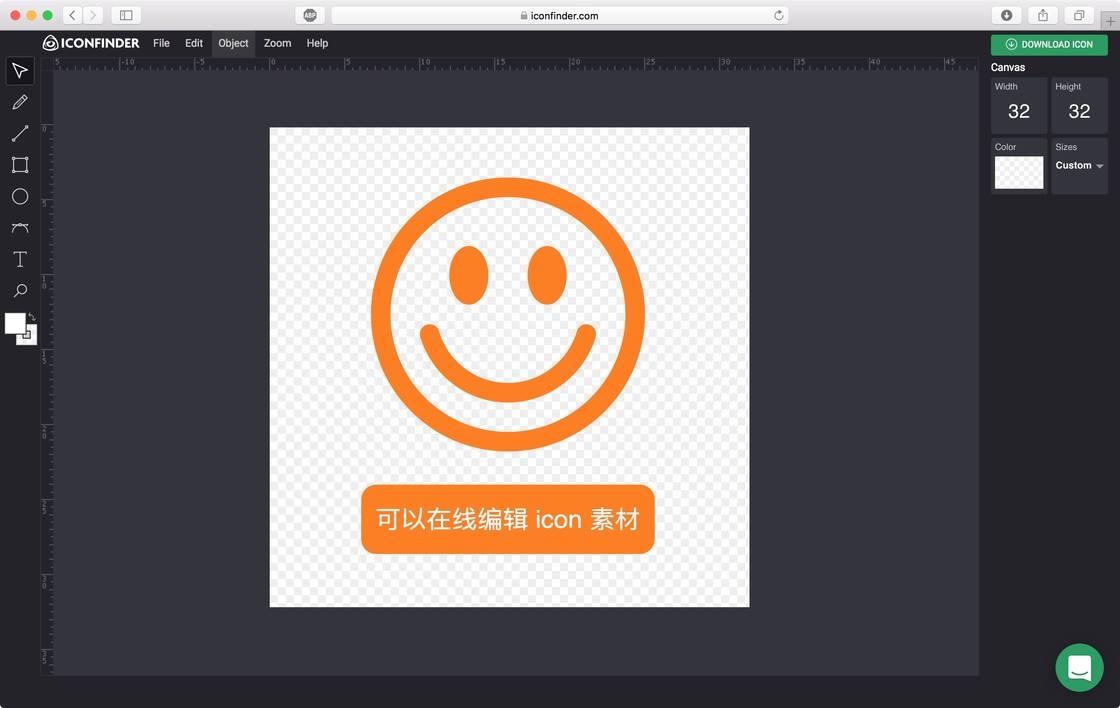Open the Zoom menu
The height and width of the screenshot is (708, 1120).
coord(277,43)
